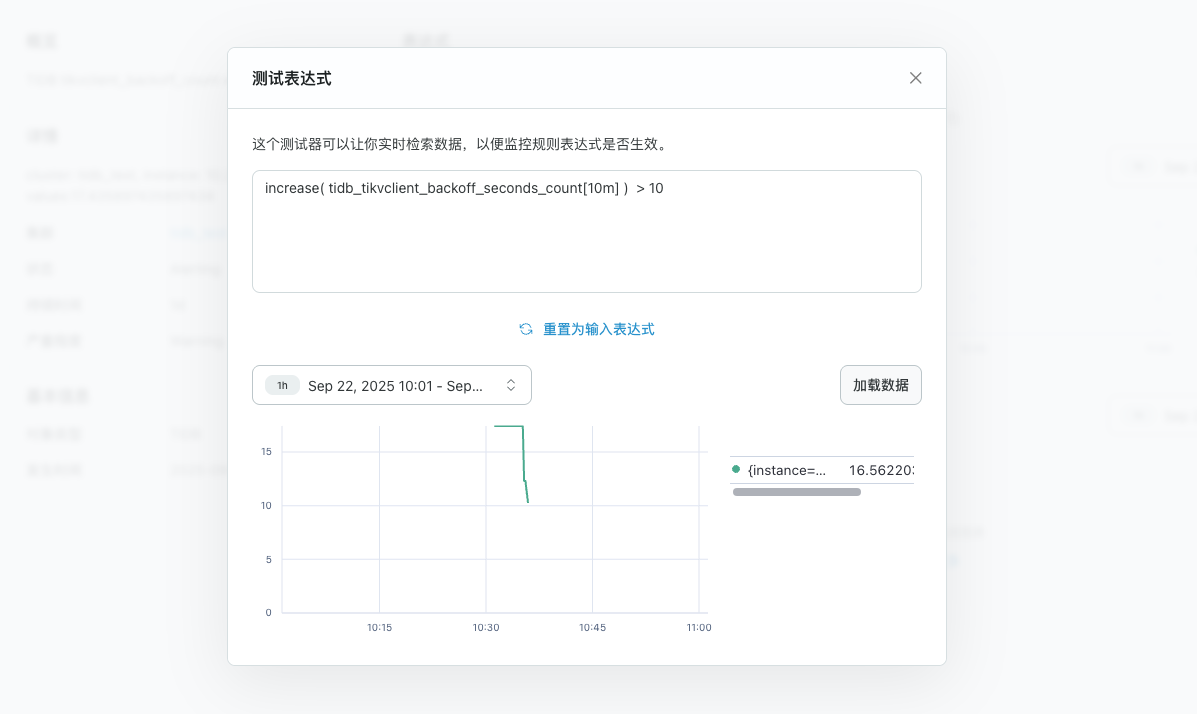This screenshot has width=1197, height=714.
Task: Click the 15 tick on the y-axis
Action: [x=266, y=452]
